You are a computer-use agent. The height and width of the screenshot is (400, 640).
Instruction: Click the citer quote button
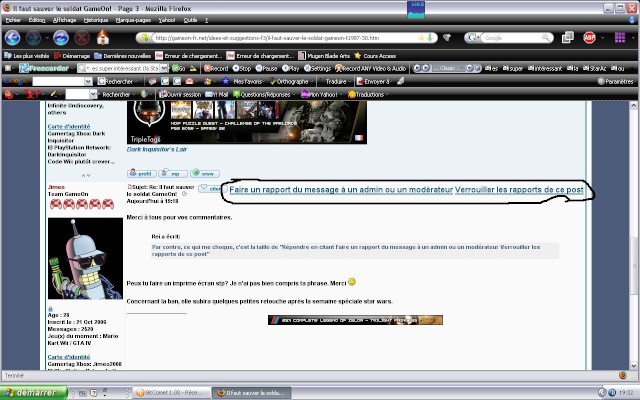[x=211, y=189]
